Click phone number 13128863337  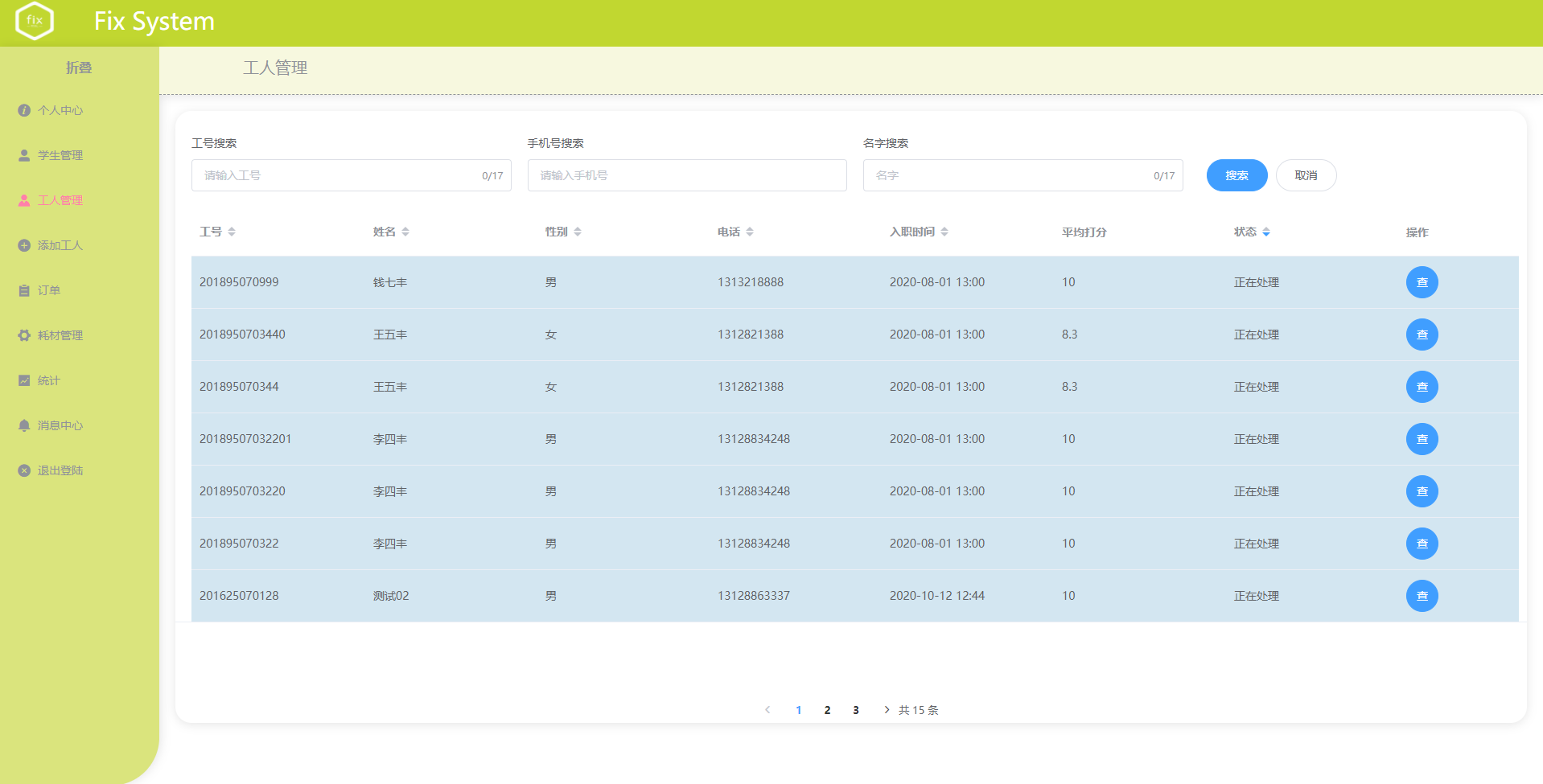click(754, 596)
